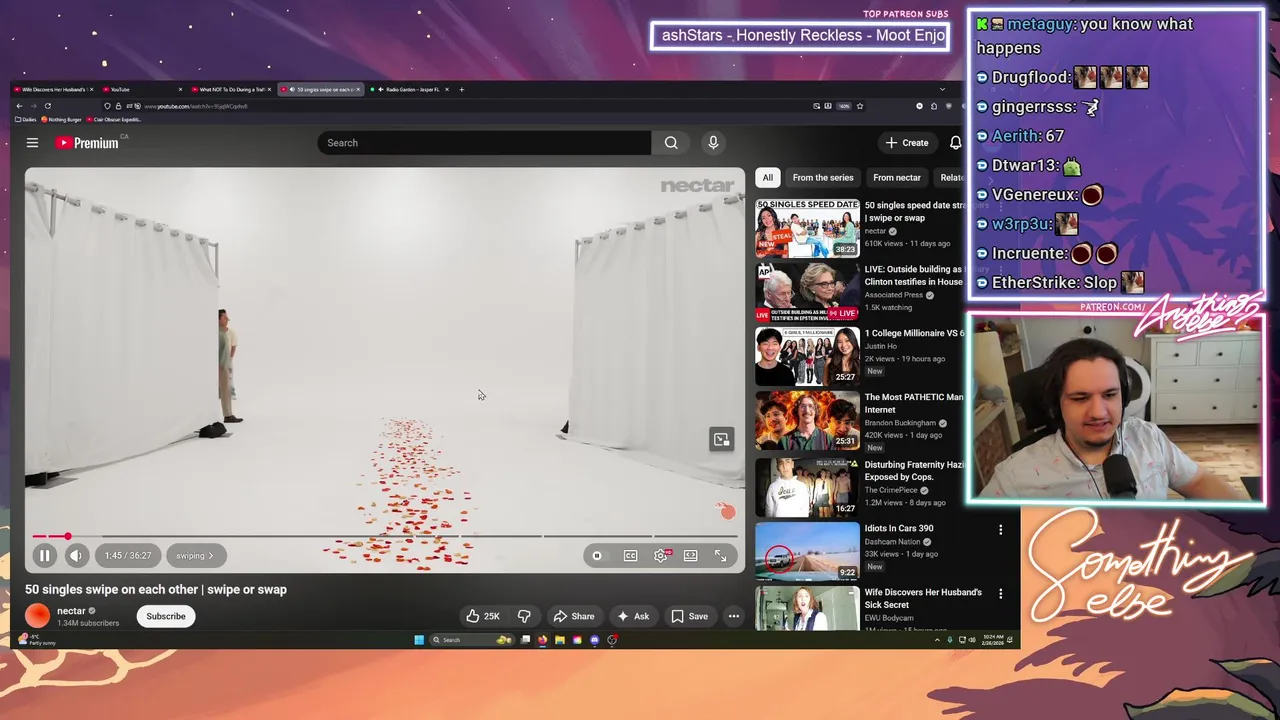This screenshot has width=1280, height=720.
Task: Open '1 College Millionaire VS' video title
Action: [x=914, y=333]
